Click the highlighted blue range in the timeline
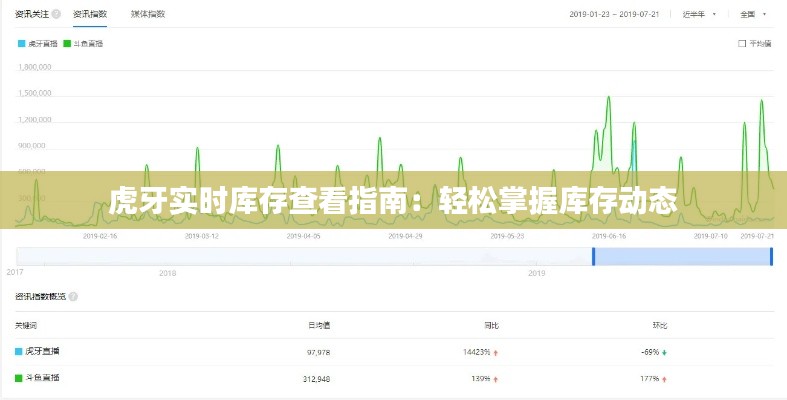Image resolution: width=787 pixels, height=400 pixels. tap(683, 256)
